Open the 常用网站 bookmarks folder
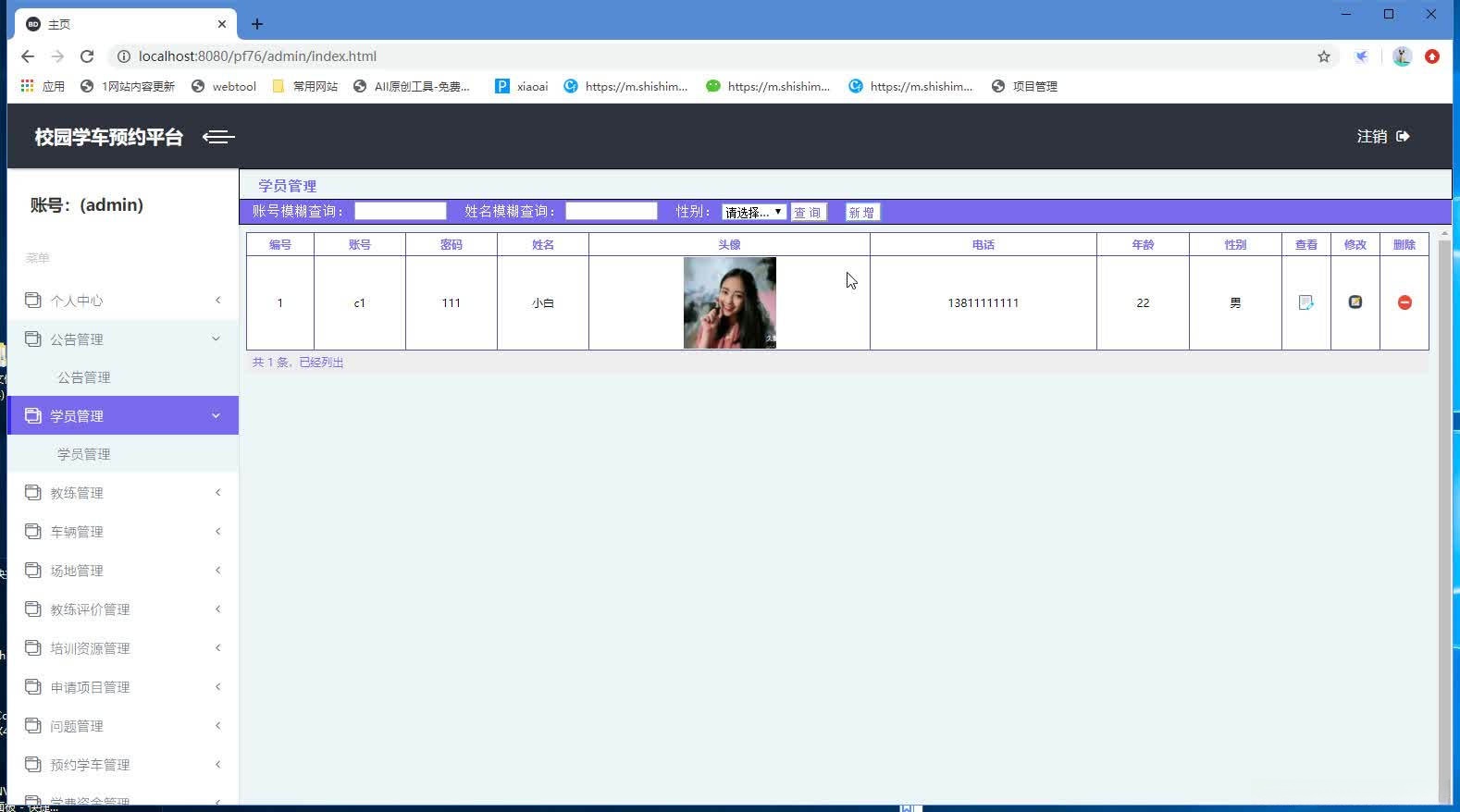Image resolution: width=1460 pixels, height=812 pixels. (x=305, y=86)
